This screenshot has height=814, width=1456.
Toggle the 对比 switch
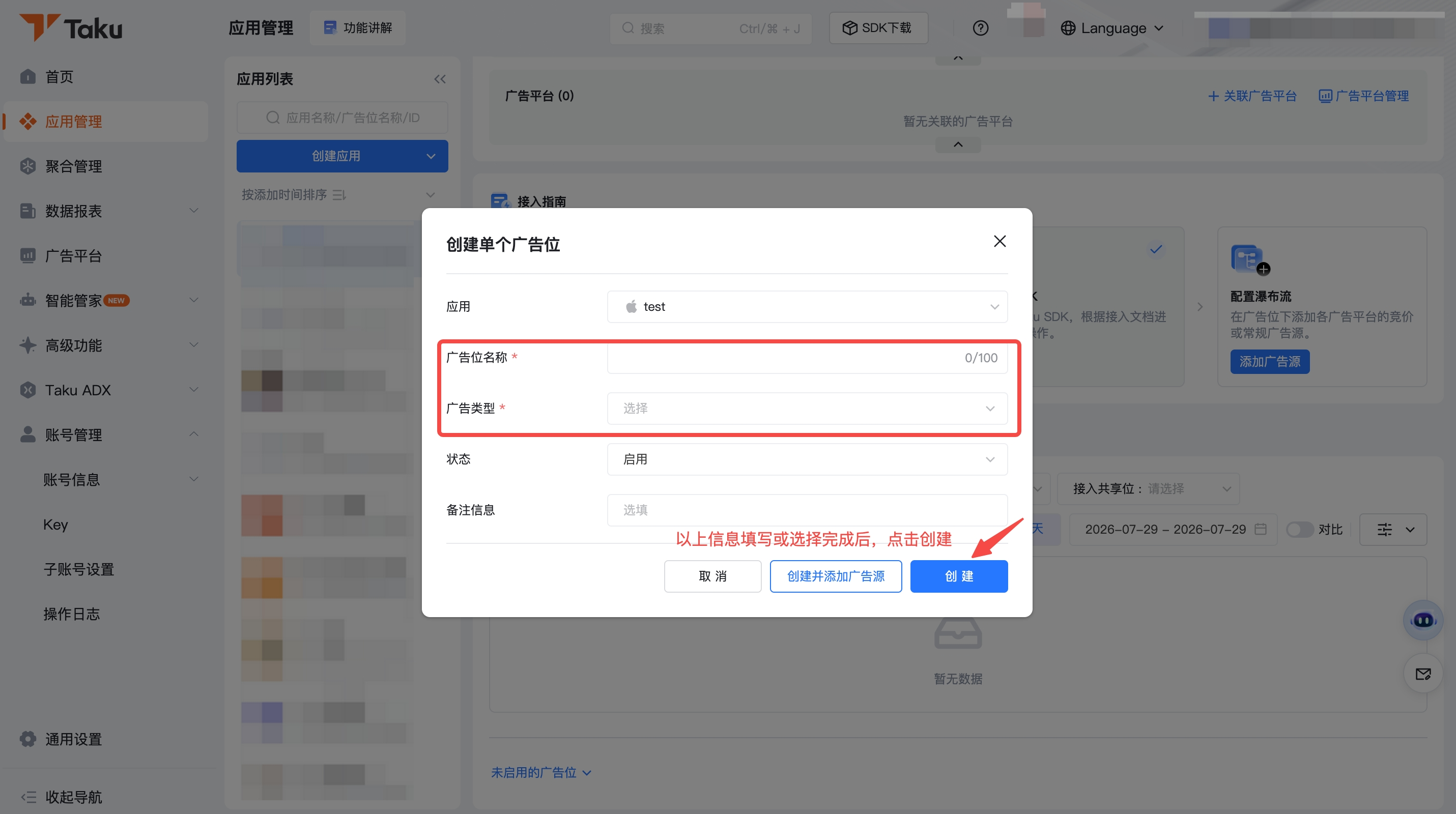[x=1299, y=529]
